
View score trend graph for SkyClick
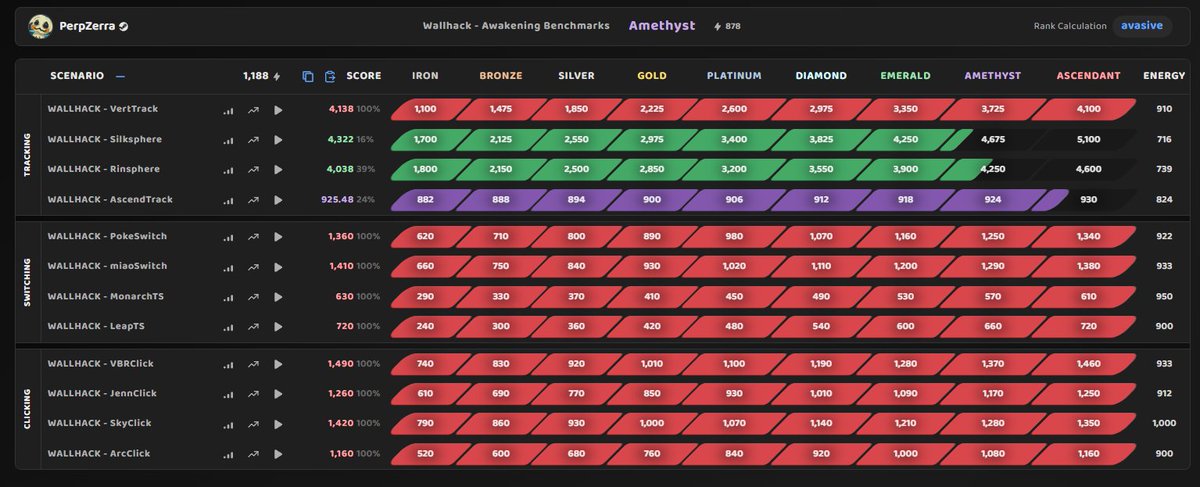pos(253,424)
